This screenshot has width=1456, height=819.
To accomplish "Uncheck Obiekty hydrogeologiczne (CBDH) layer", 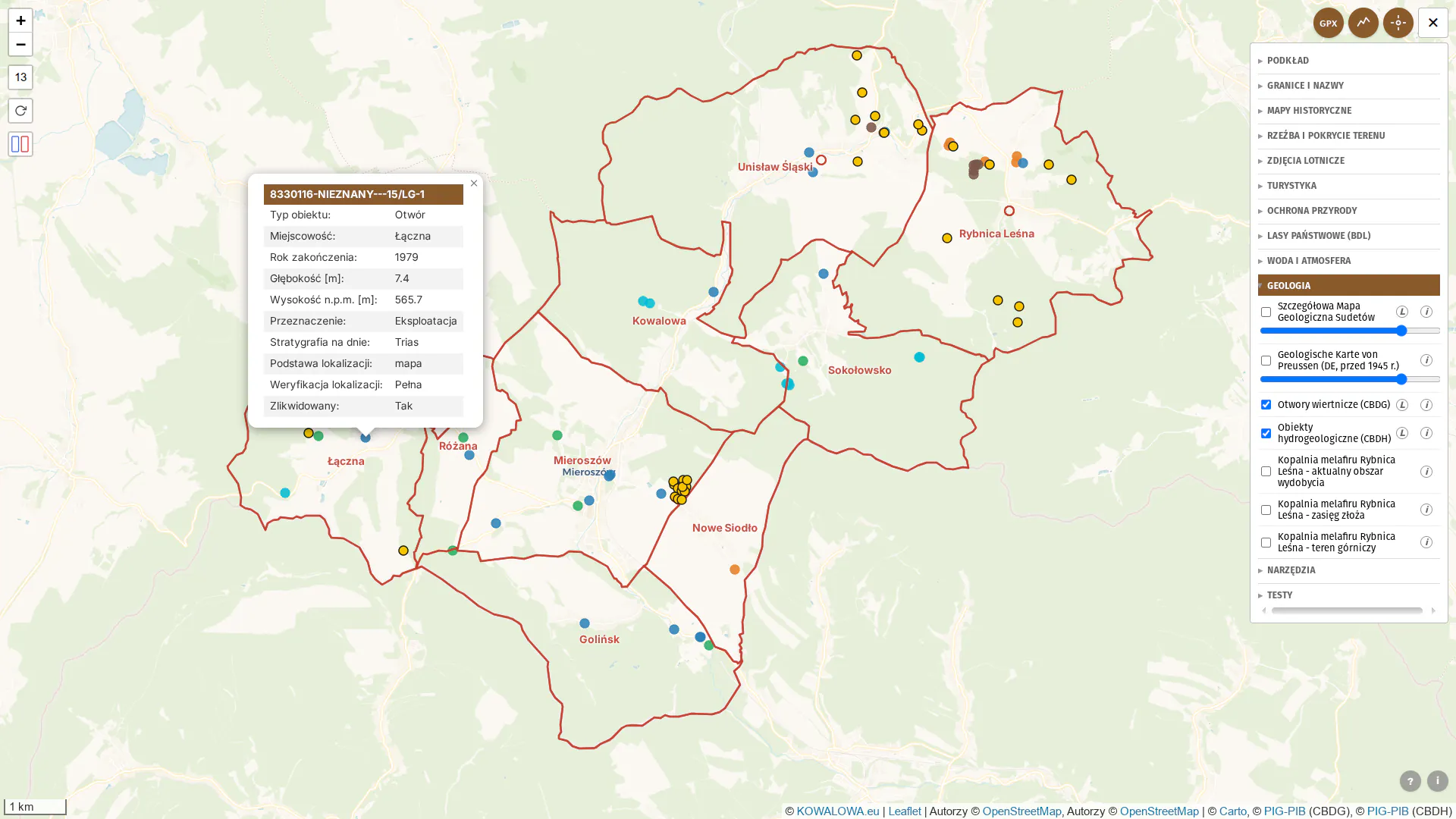I will (1266, 433).
